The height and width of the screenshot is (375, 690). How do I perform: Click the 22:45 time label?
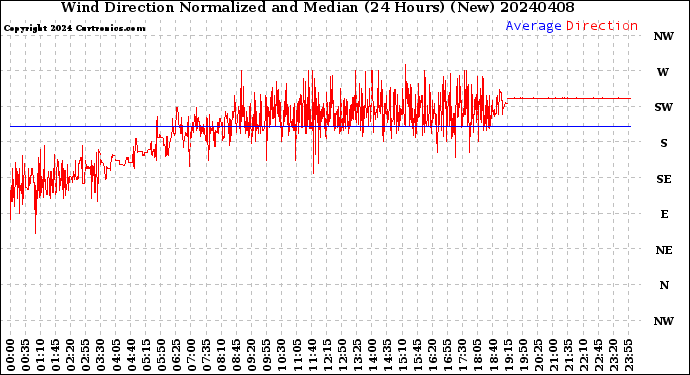point(599,355)
